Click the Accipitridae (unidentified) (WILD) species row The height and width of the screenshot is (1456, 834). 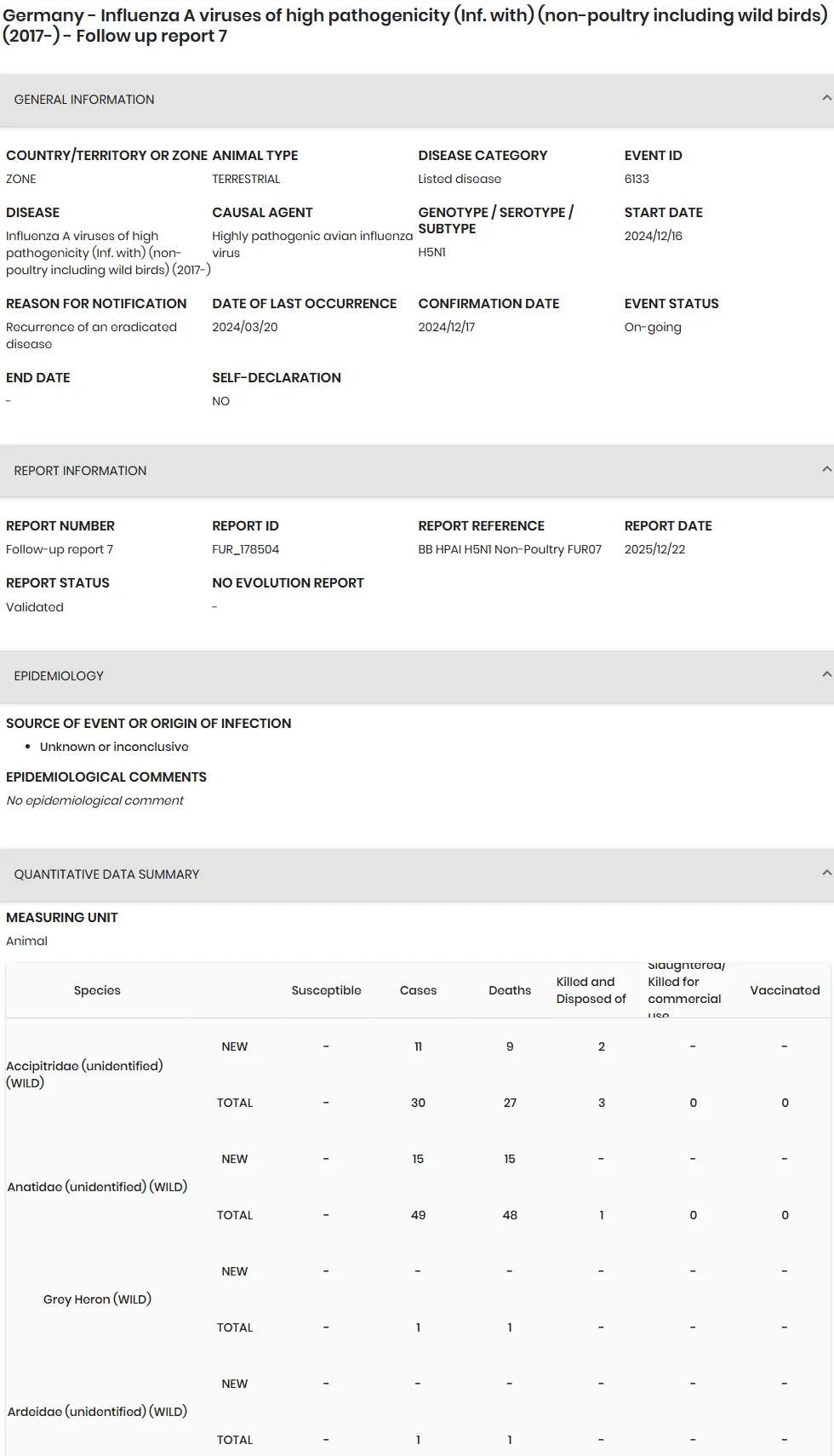click(84, 1075)
